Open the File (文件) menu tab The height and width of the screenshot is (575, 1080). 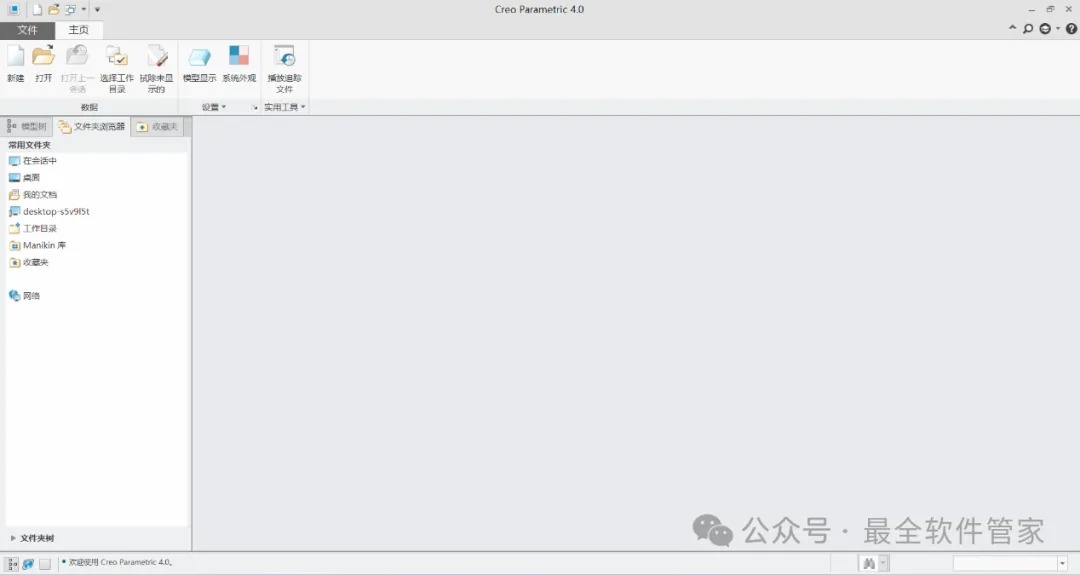[x=28, y=30]
